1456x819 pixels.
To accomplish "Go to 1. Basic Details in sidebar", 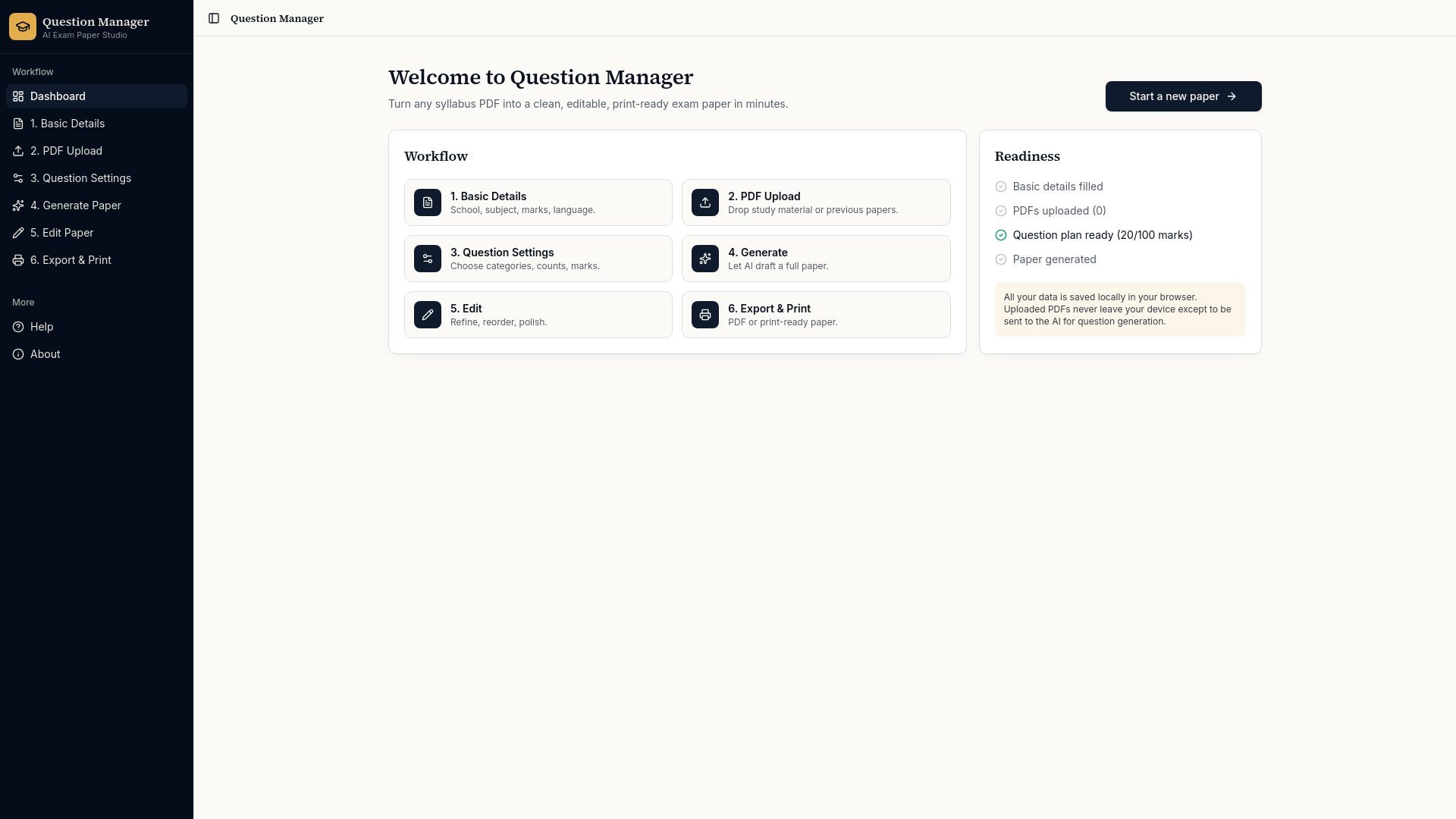I will click(x=96, y=124).
